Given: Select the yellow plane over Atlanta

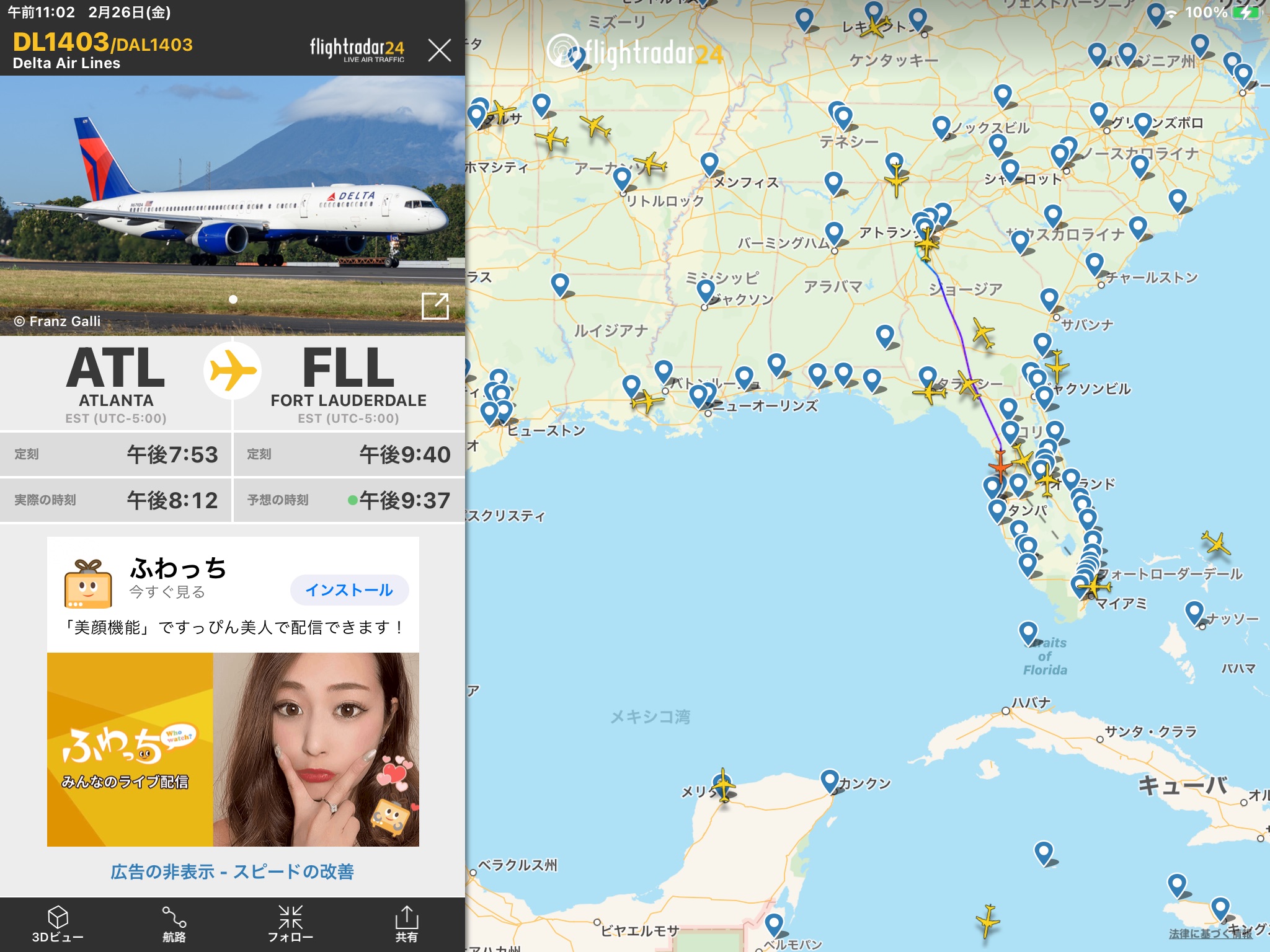Looking at the screenshot, I should [x=926, y=244].
